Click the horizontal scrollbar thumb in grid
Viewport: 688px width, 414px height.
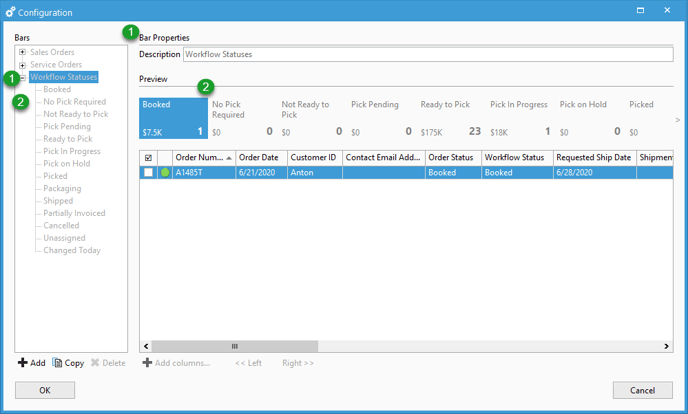[235, 346]
